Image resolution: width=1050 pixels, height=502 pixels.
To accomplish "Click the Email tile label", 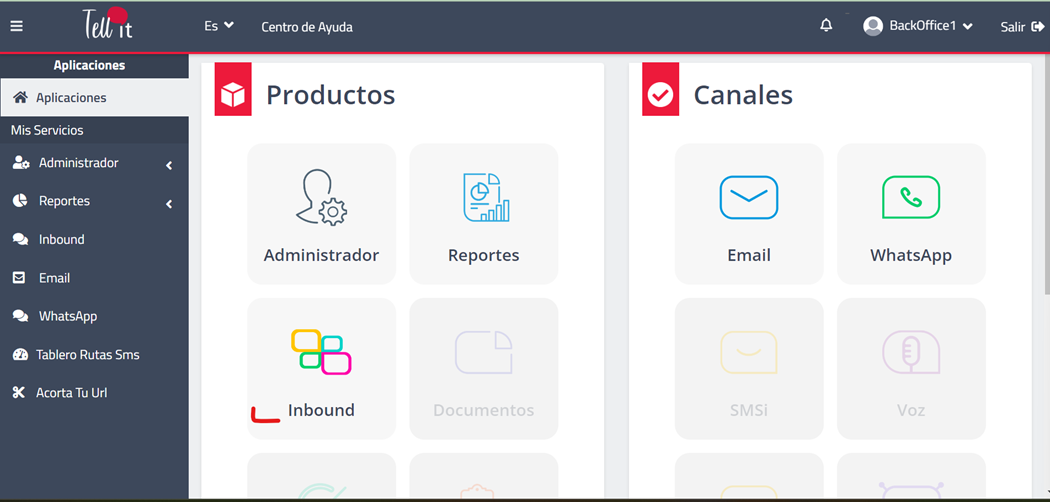I will point(749,256).
